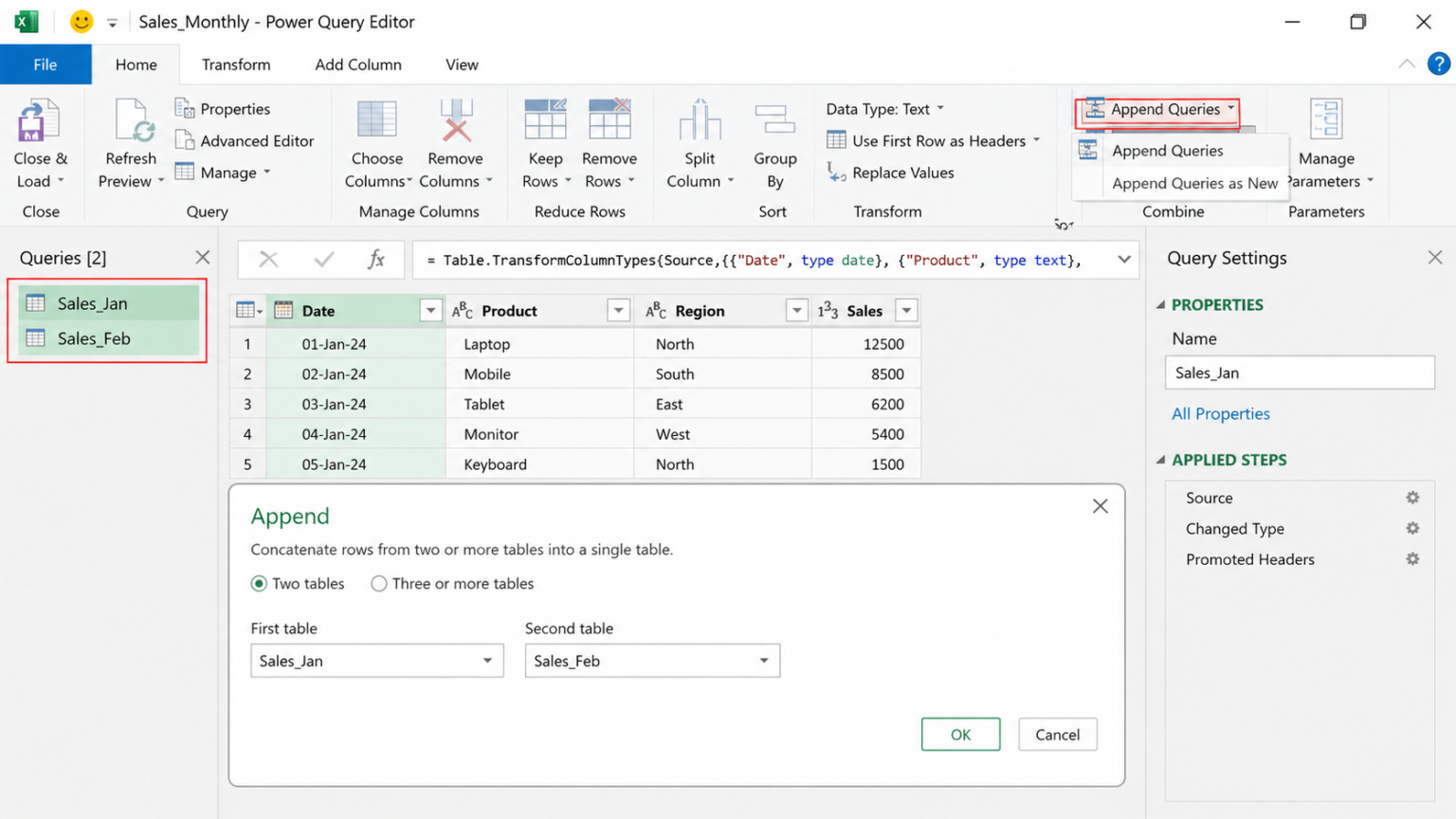Image resolution: width=1456 pixels, height=819 pixels.
Task: Click OK in Append dialog
Action: pyautogui.click(x=960, y=735)
